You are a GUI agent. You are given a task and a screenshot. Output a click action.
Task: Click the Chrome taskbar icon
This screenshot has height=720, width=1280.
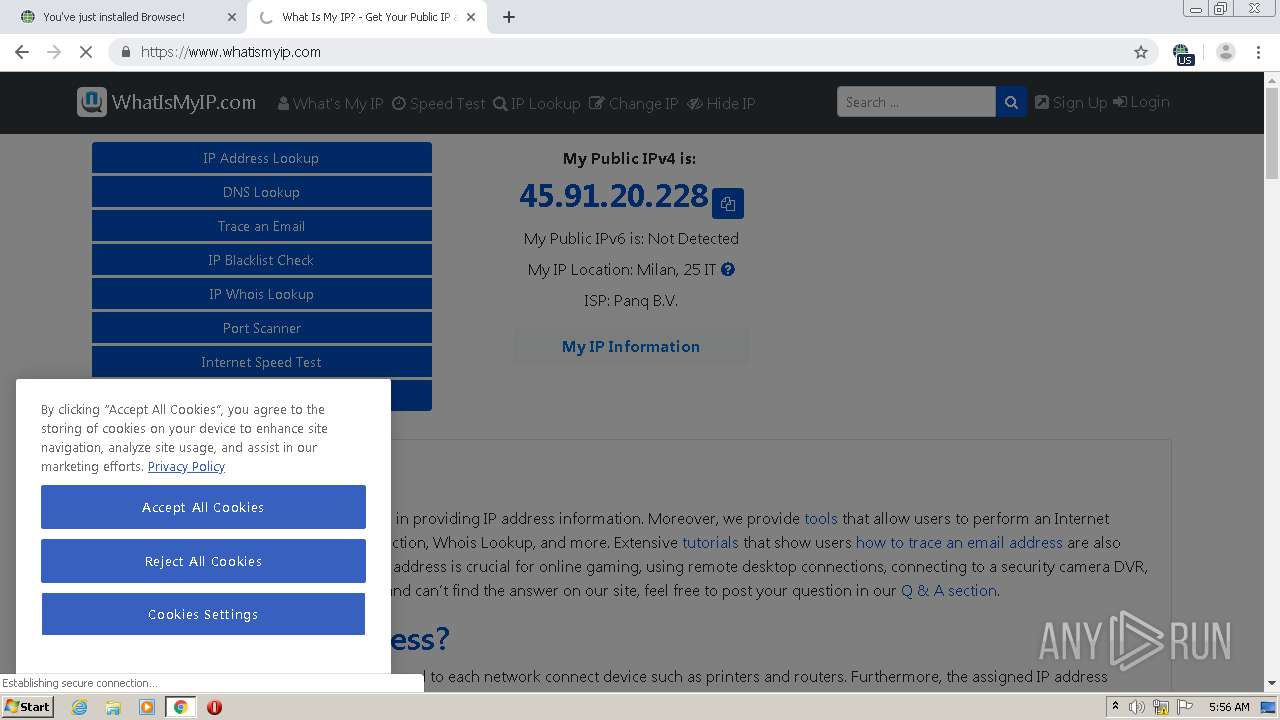click(180, 707)
